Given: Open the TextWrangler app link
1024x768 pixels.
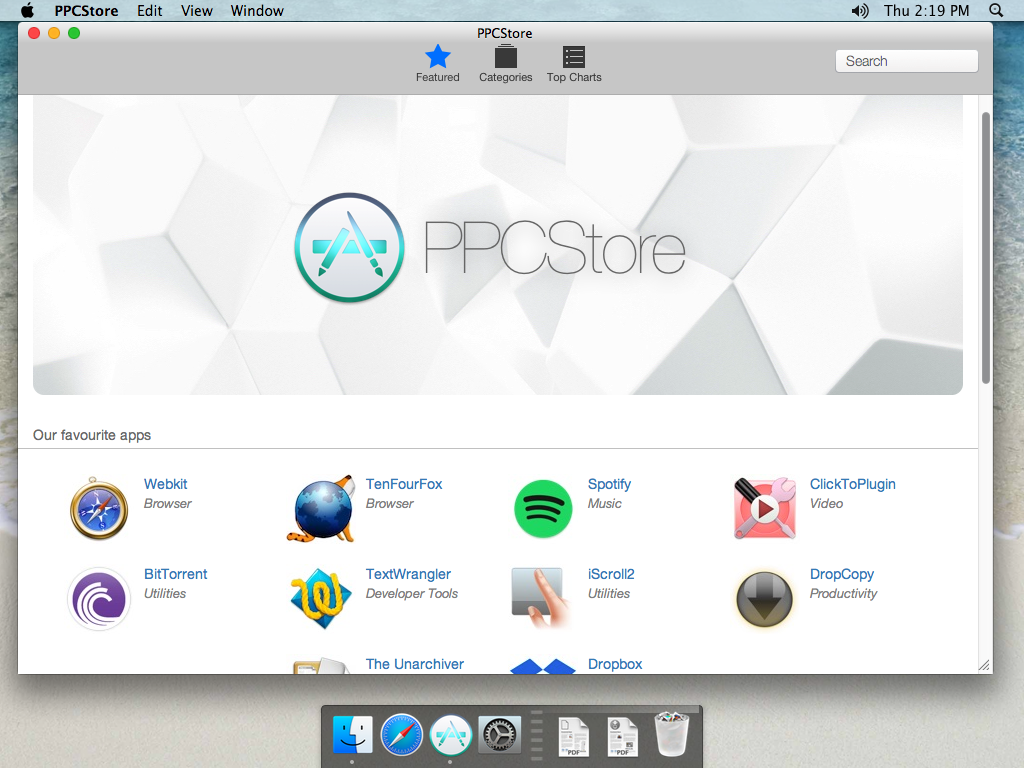Looking at the screenshot, I should click(x=408, y=574).
